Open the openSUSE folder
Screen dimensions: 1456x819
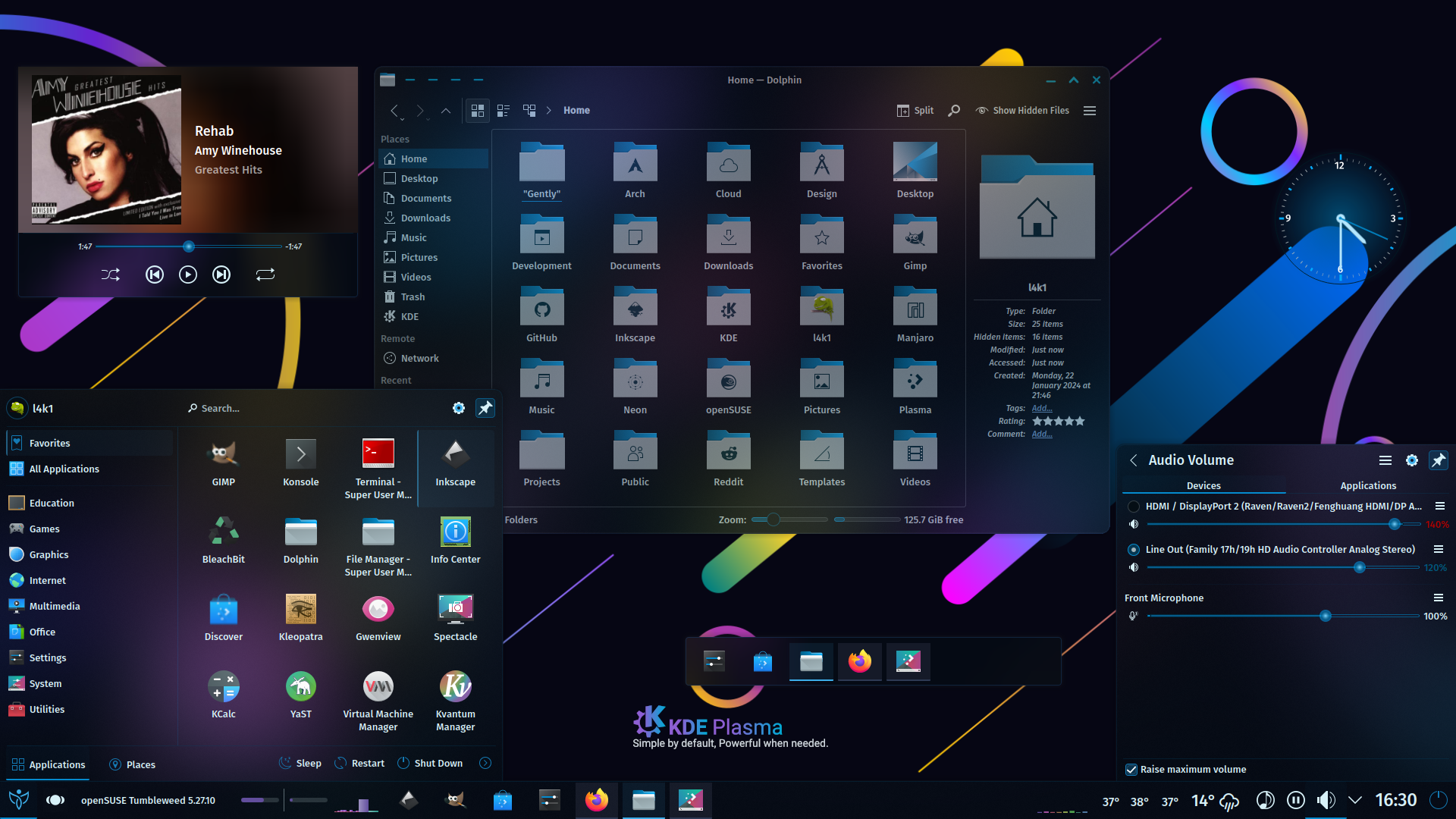pyautogui.click(x=728, y=386)
